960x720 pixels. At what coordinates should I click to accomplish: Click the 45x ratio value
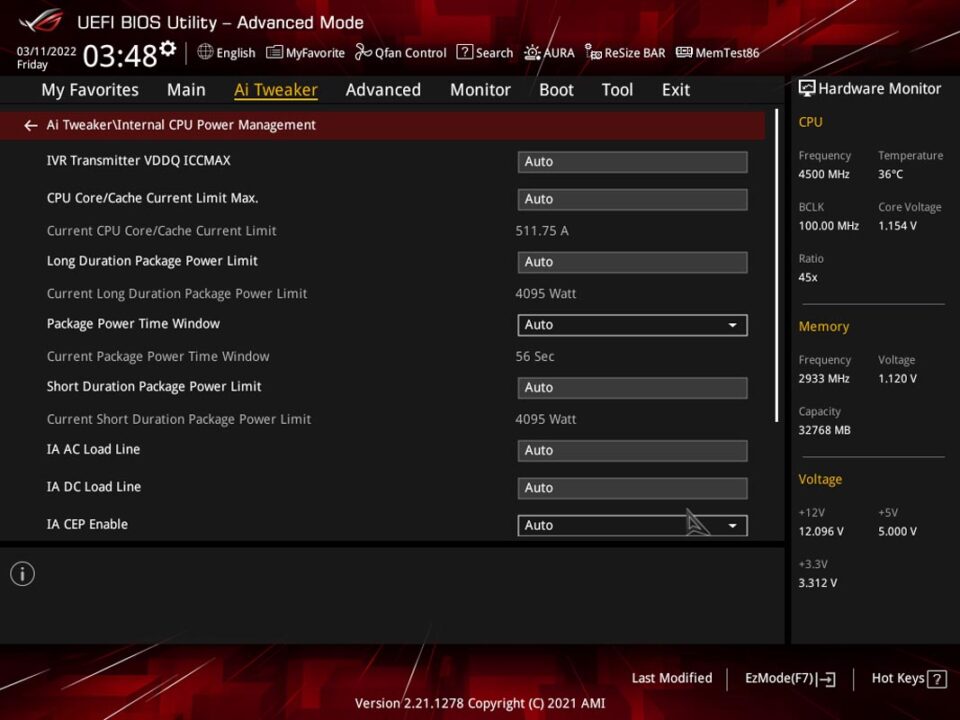pyautogui.click(x=808, y=277)
